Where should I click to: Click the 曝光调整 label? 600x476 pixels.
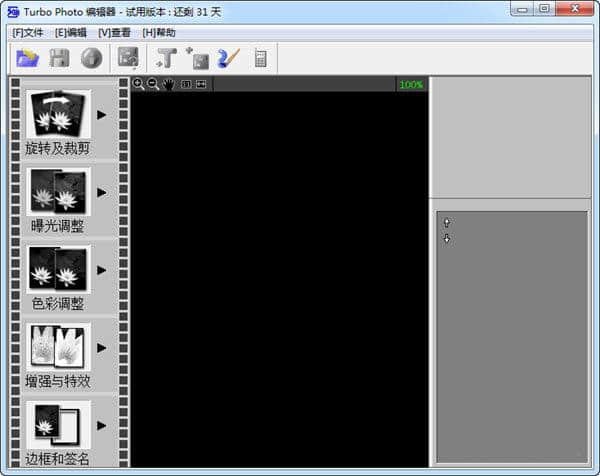[x=58, y=226]
